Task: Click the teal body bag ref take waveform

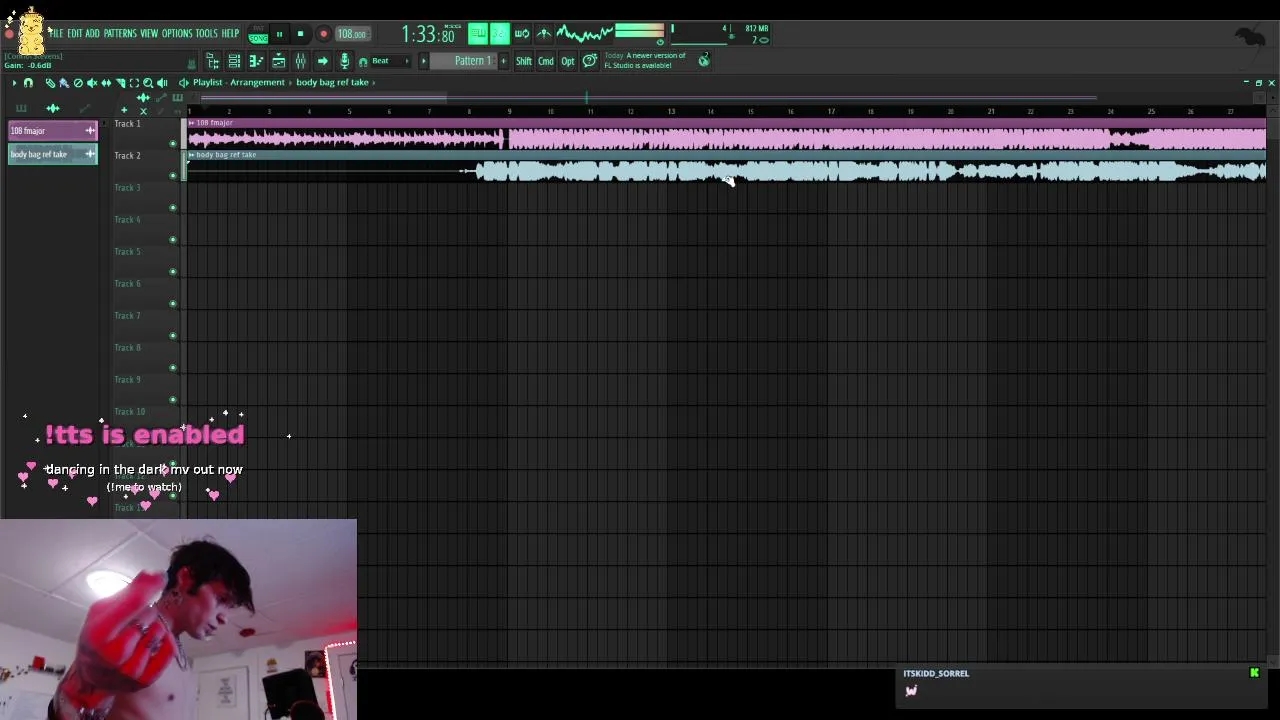Action: (726, 172)
